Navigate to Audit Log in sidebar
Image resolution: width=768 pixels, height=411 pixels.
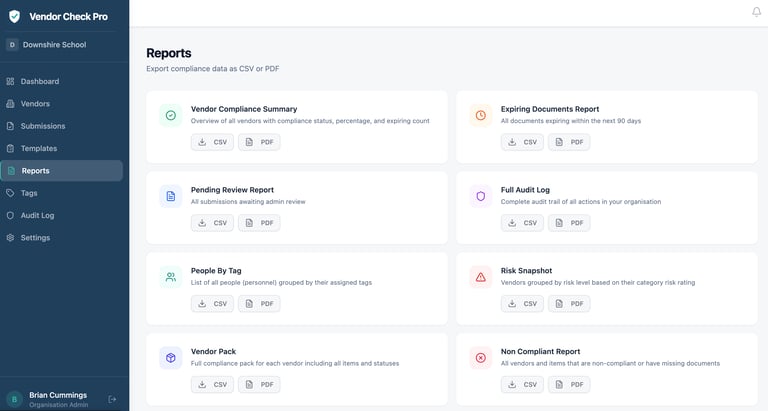(x=37, y=215)
